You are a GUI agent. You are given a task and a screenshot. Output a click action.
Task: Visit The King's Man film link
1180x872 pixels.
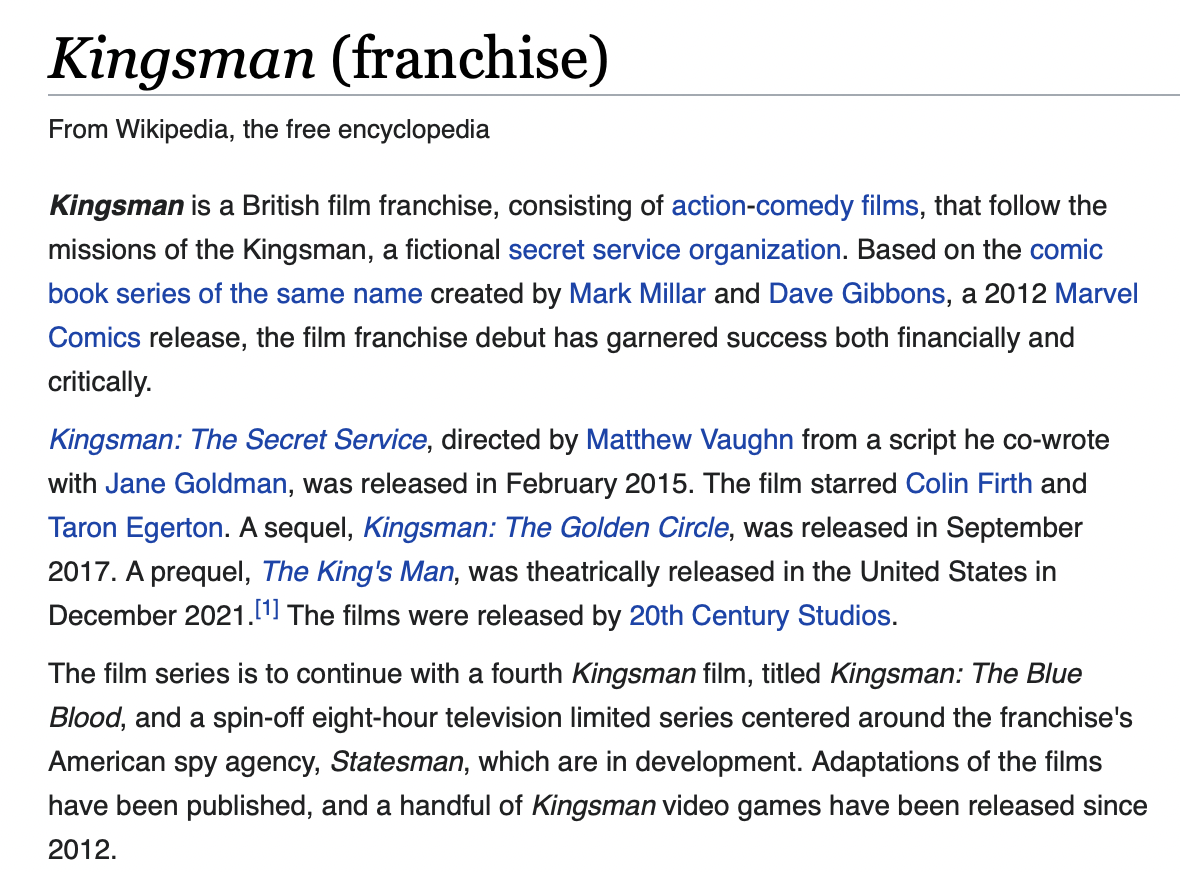[x=357, y=572]
